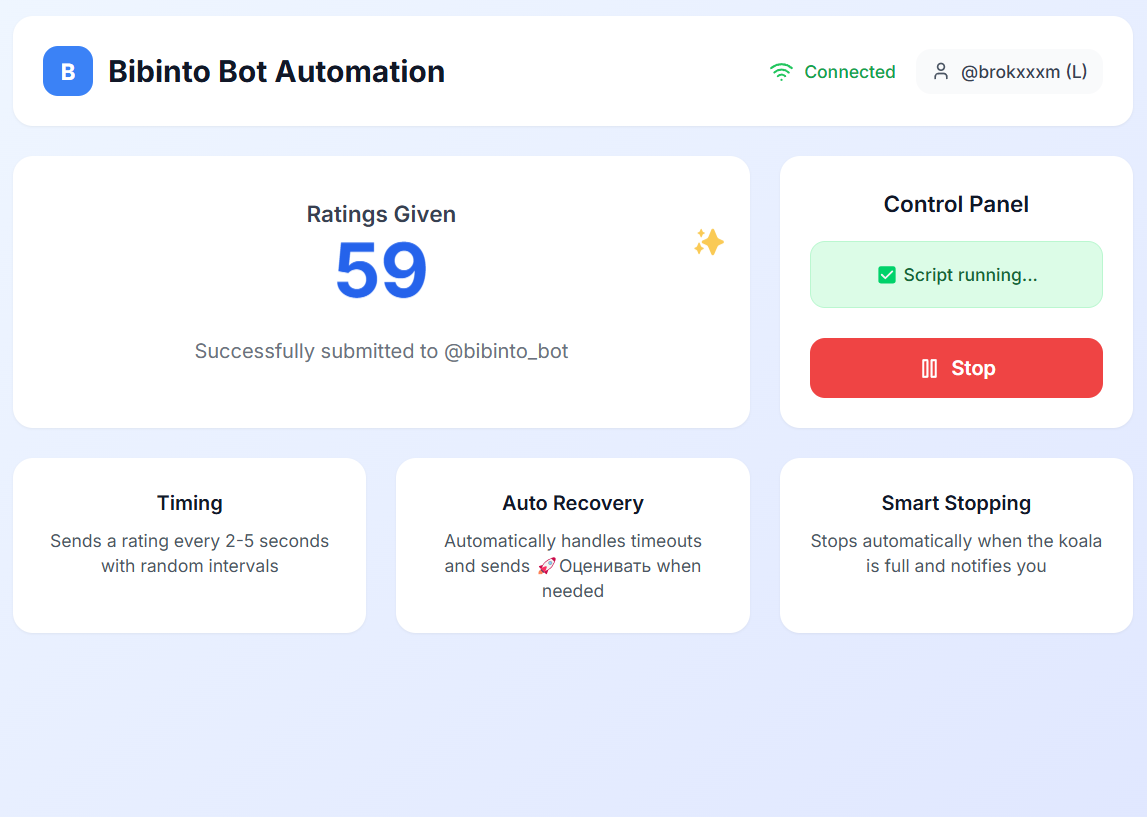Open the Timing info card

pyautogui.click(x=189, y=546)
